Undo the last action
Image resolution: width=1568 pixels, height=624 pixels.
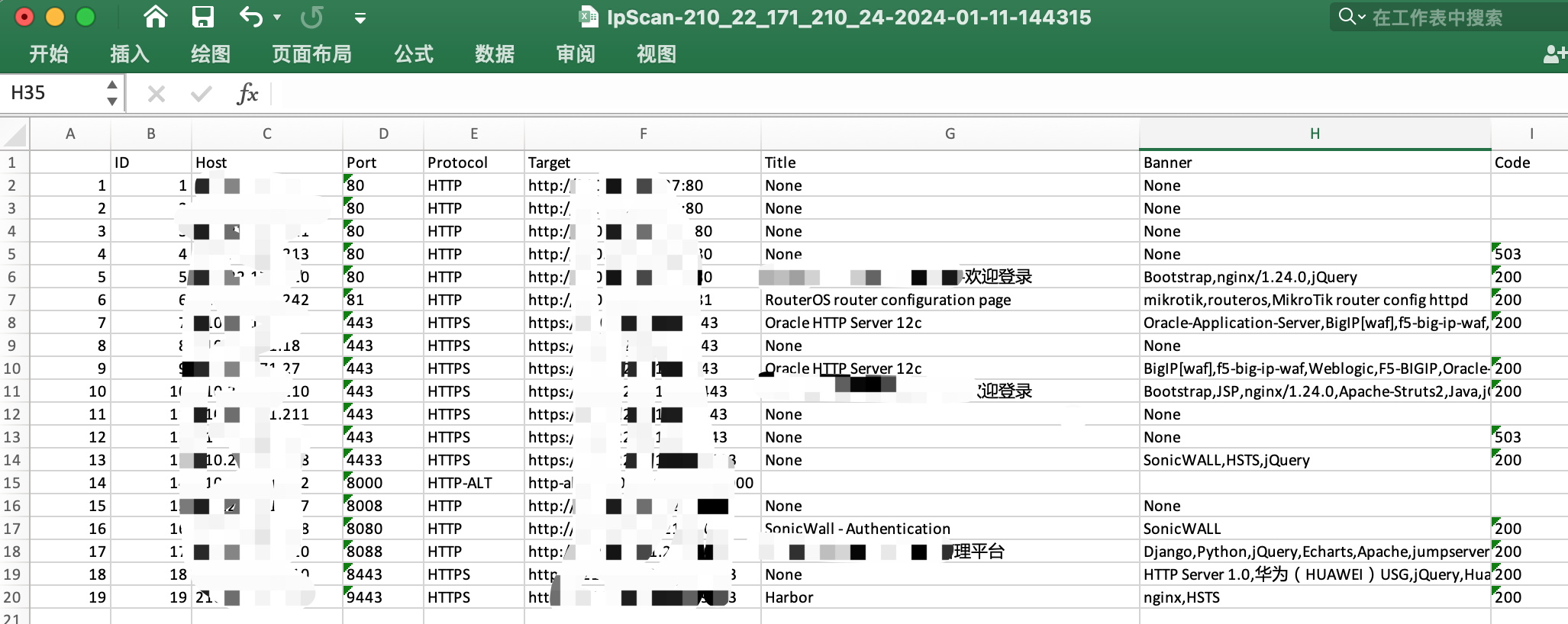tap(250, 17)
